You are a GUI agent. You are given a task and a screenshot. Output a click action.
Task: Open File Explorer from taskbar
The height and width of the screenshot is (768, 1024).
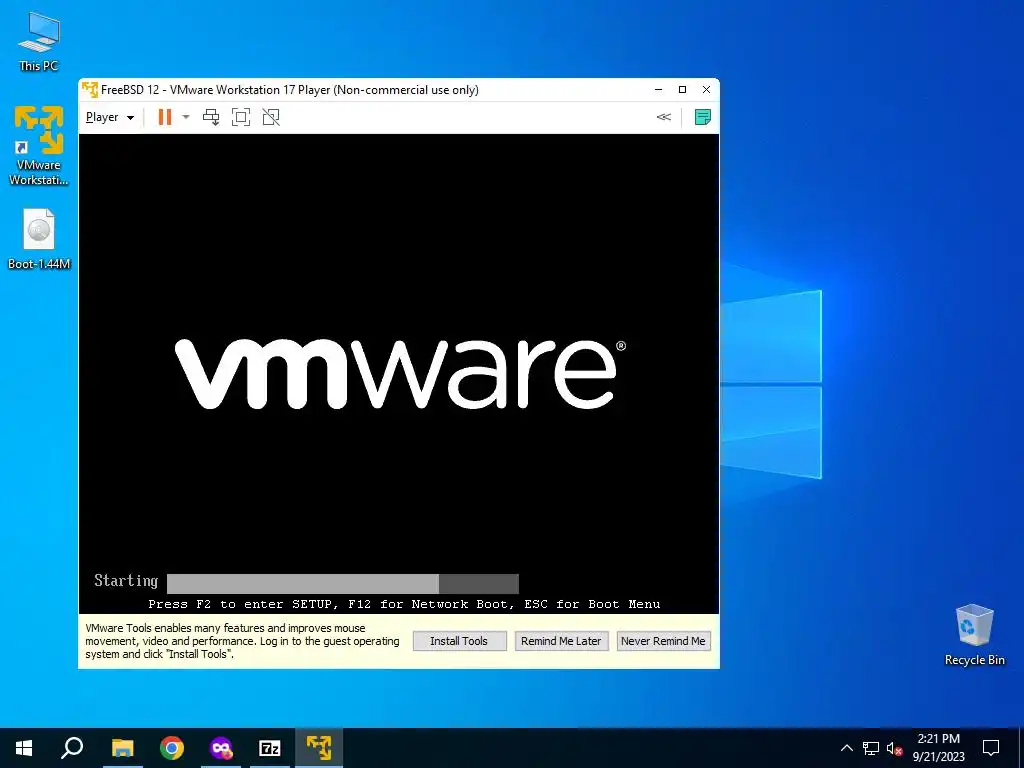(122, 748)
